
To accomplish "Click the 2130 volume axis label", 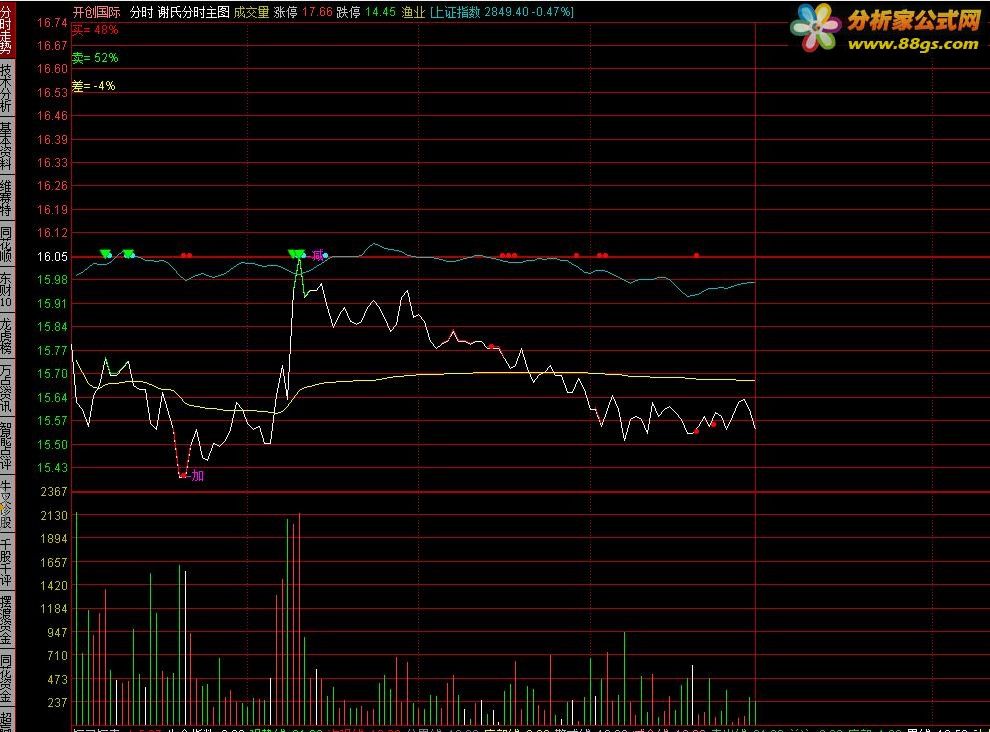I will (x=54, y=516).
